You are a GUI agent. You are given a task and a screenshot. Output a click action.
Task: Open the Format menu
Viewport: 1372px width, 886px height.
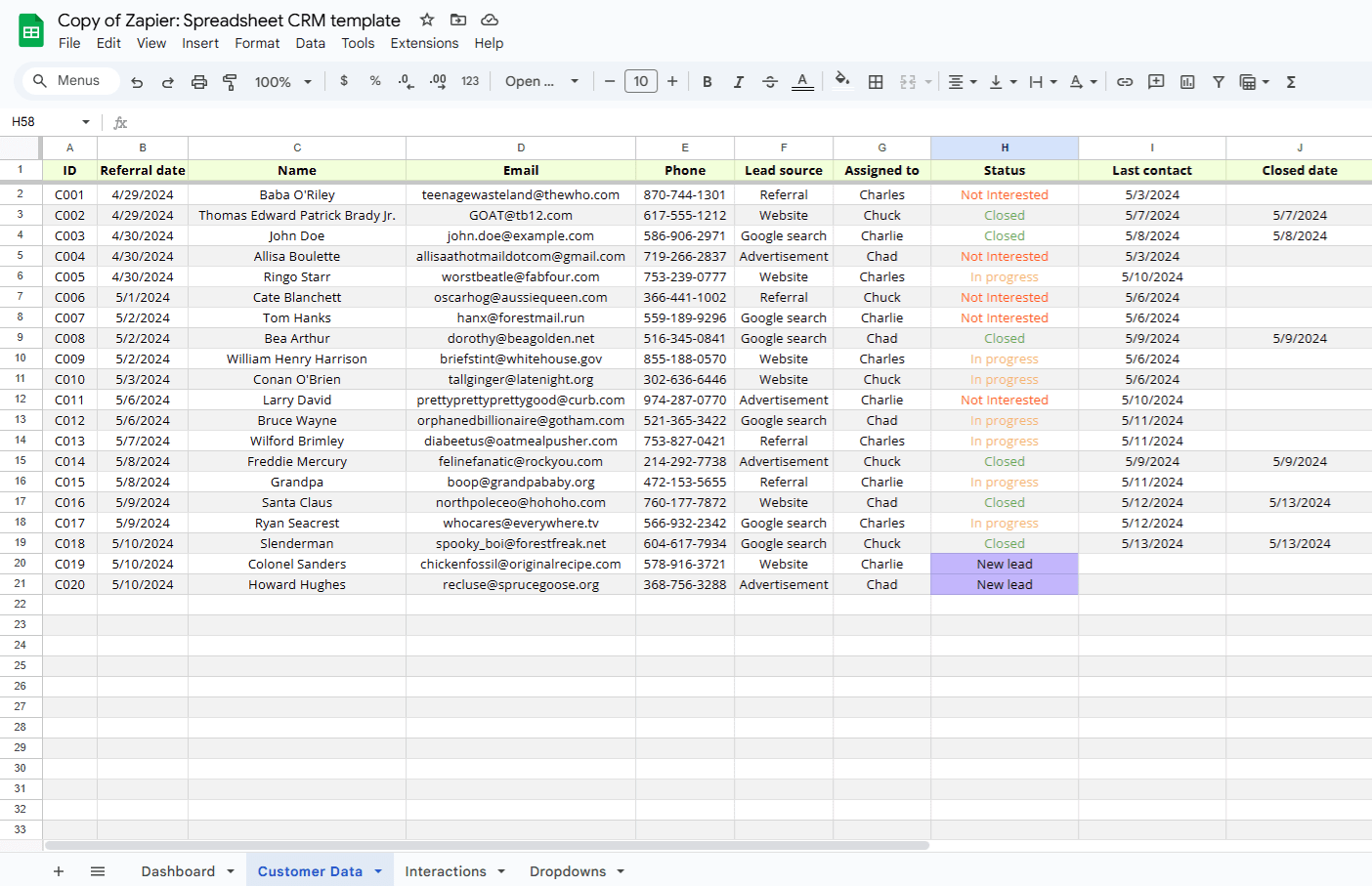pyautogui.click(x=257, y=43)
